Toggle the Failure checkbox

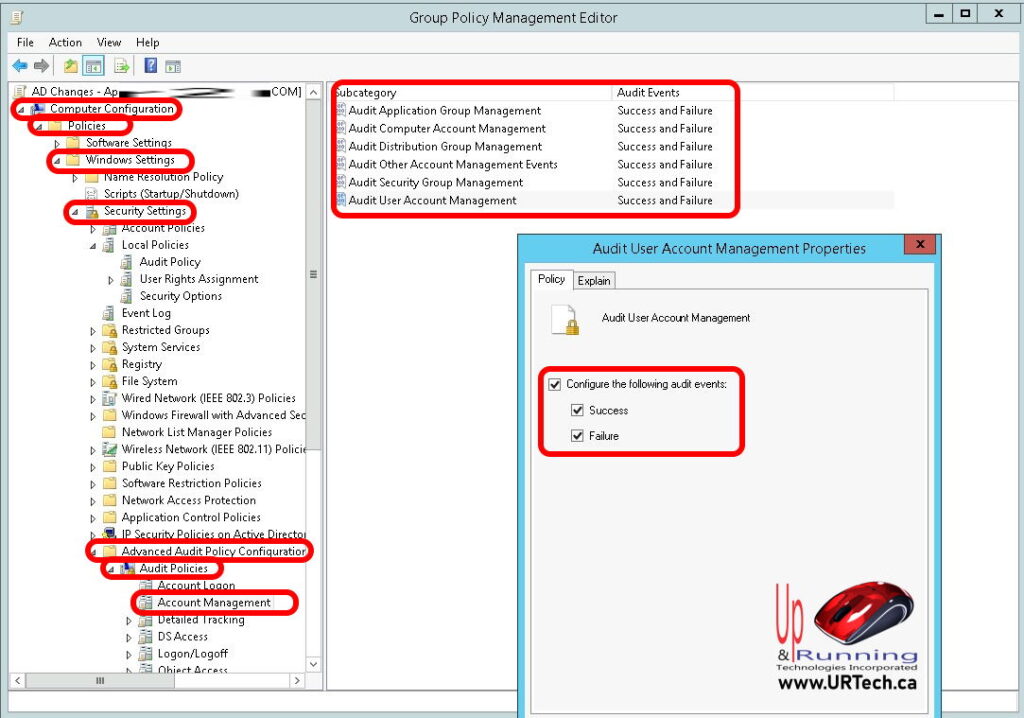(577, 436)
